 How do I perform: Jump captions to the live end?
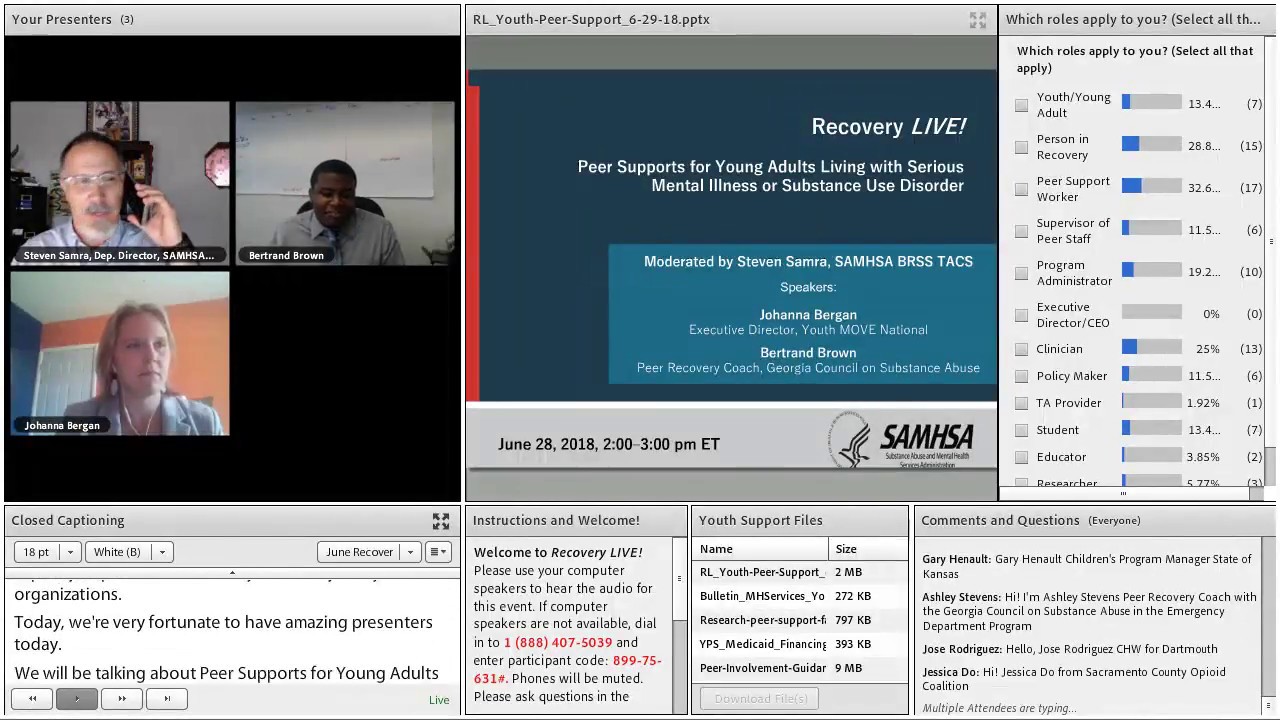pyautogui.click(x=166, y=699)
